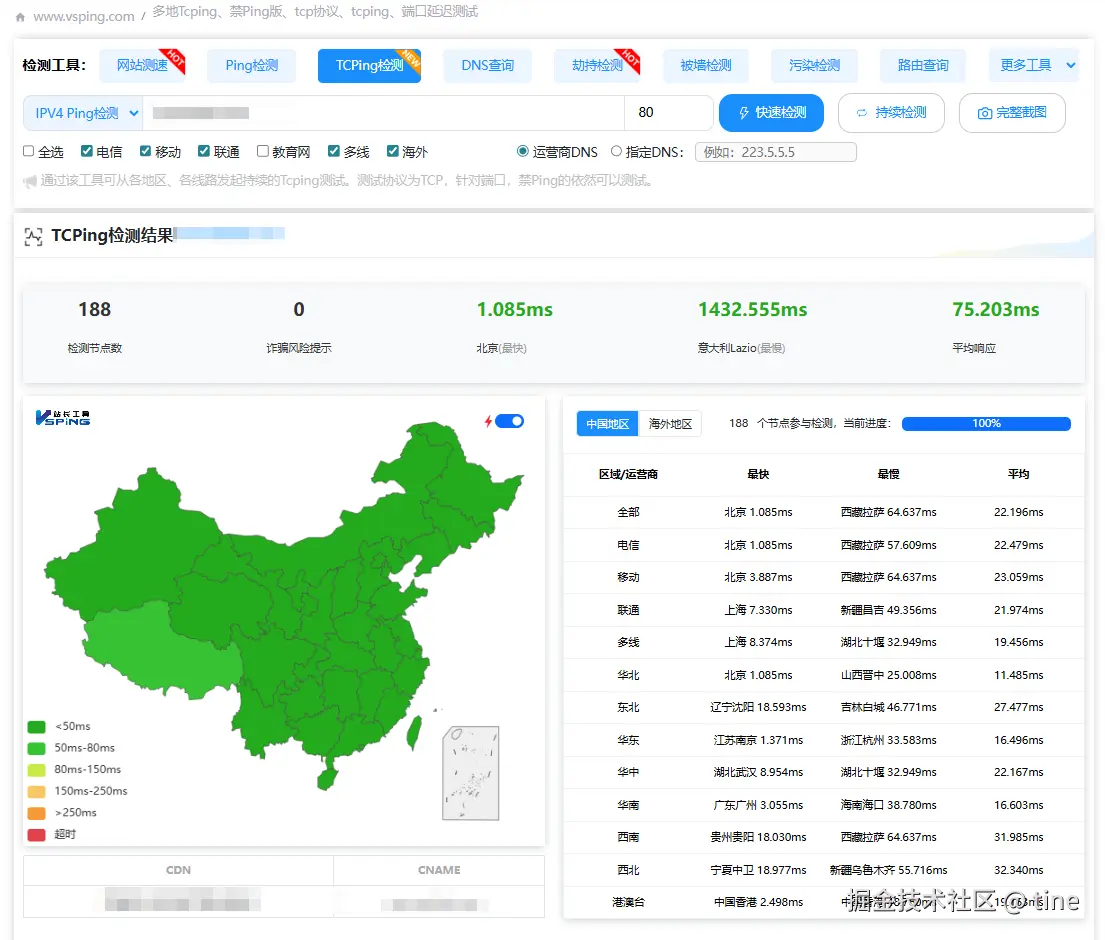Click the 超时 red legend swatch
This screenshot has height=940, width=1105.
click(x=37, y=835)
